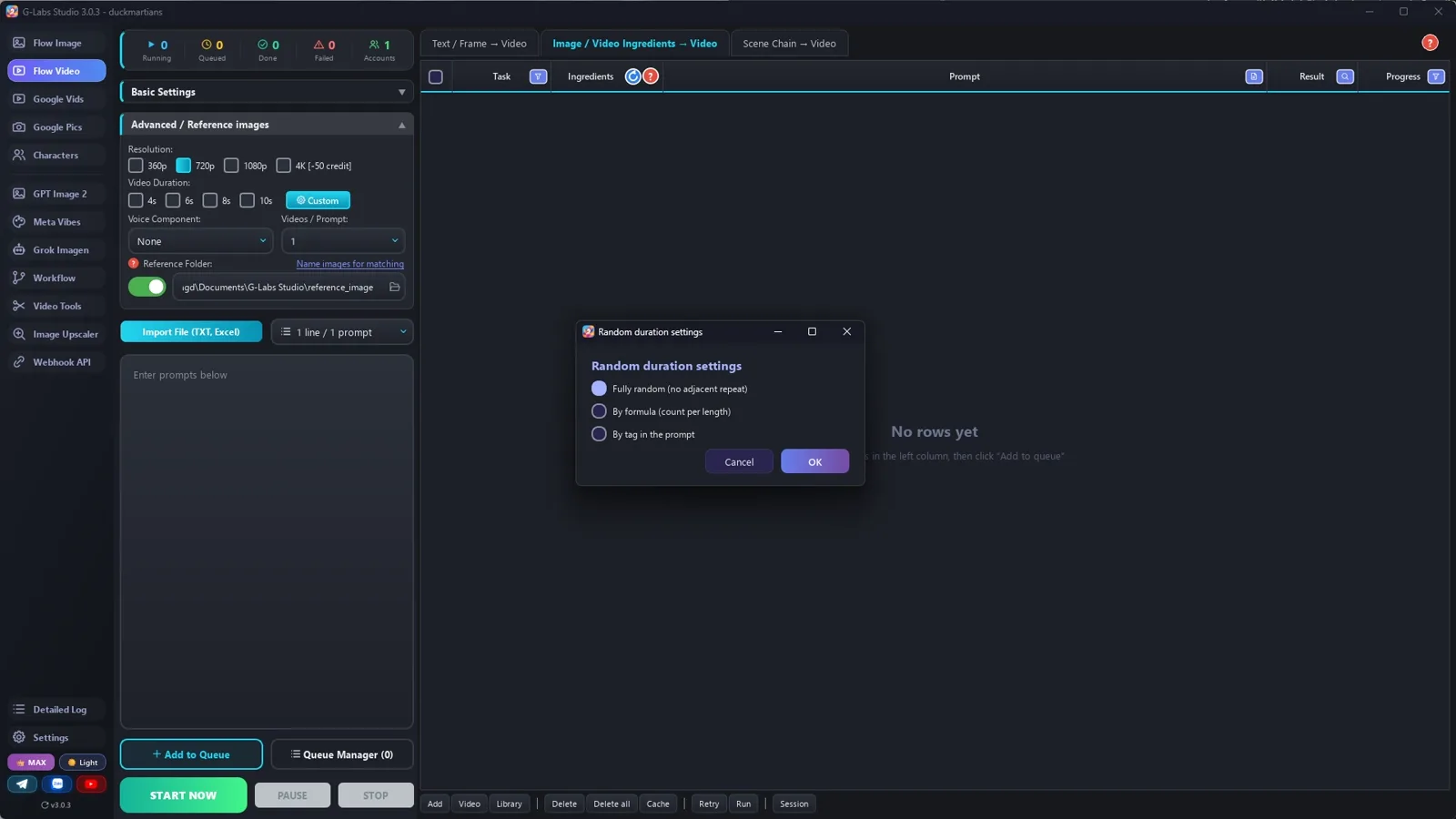
Task: Open Image Upscaler in sidebar
Action: pos(56,334)
